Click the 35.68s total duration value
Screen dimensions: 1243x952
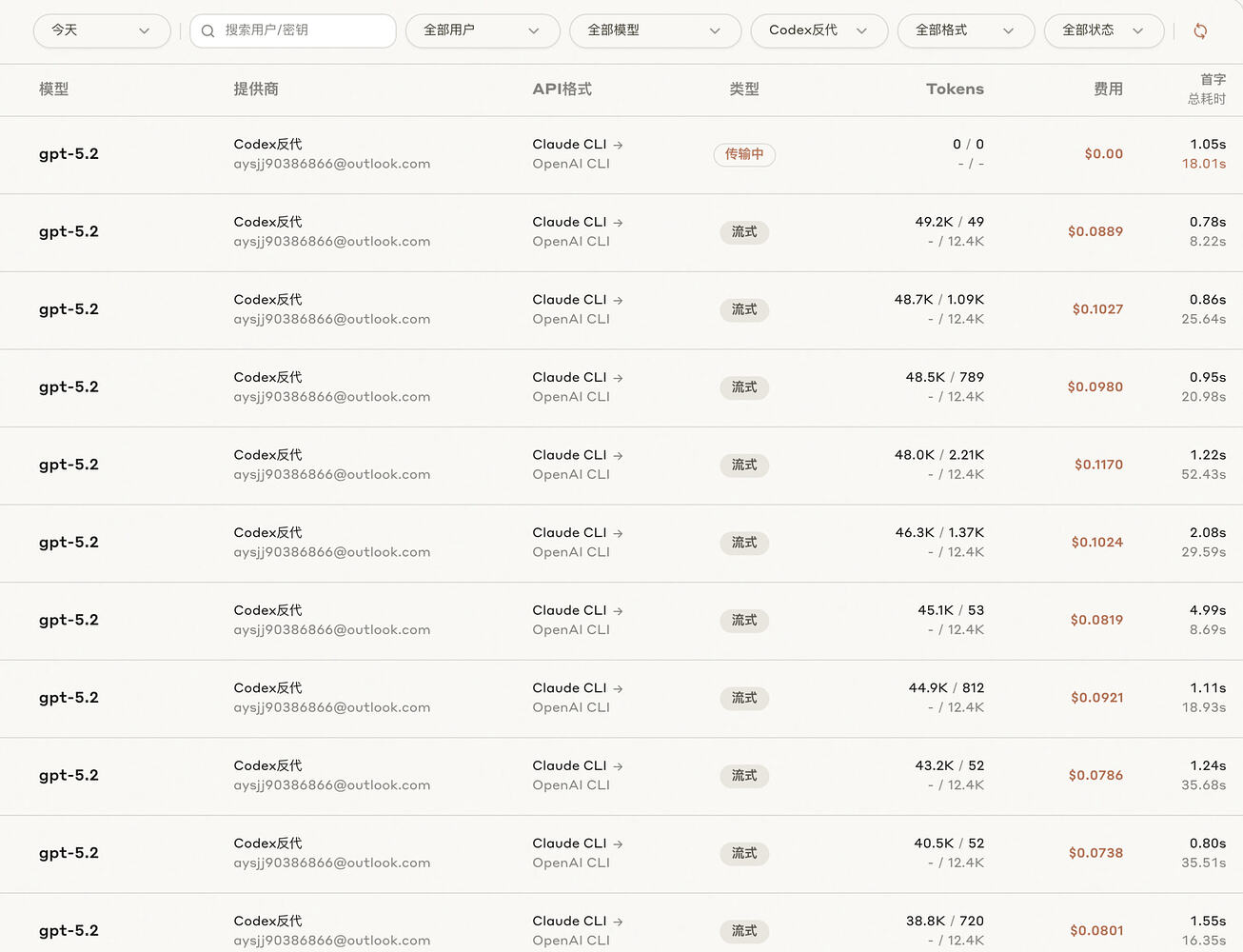tap(1204, 785)
